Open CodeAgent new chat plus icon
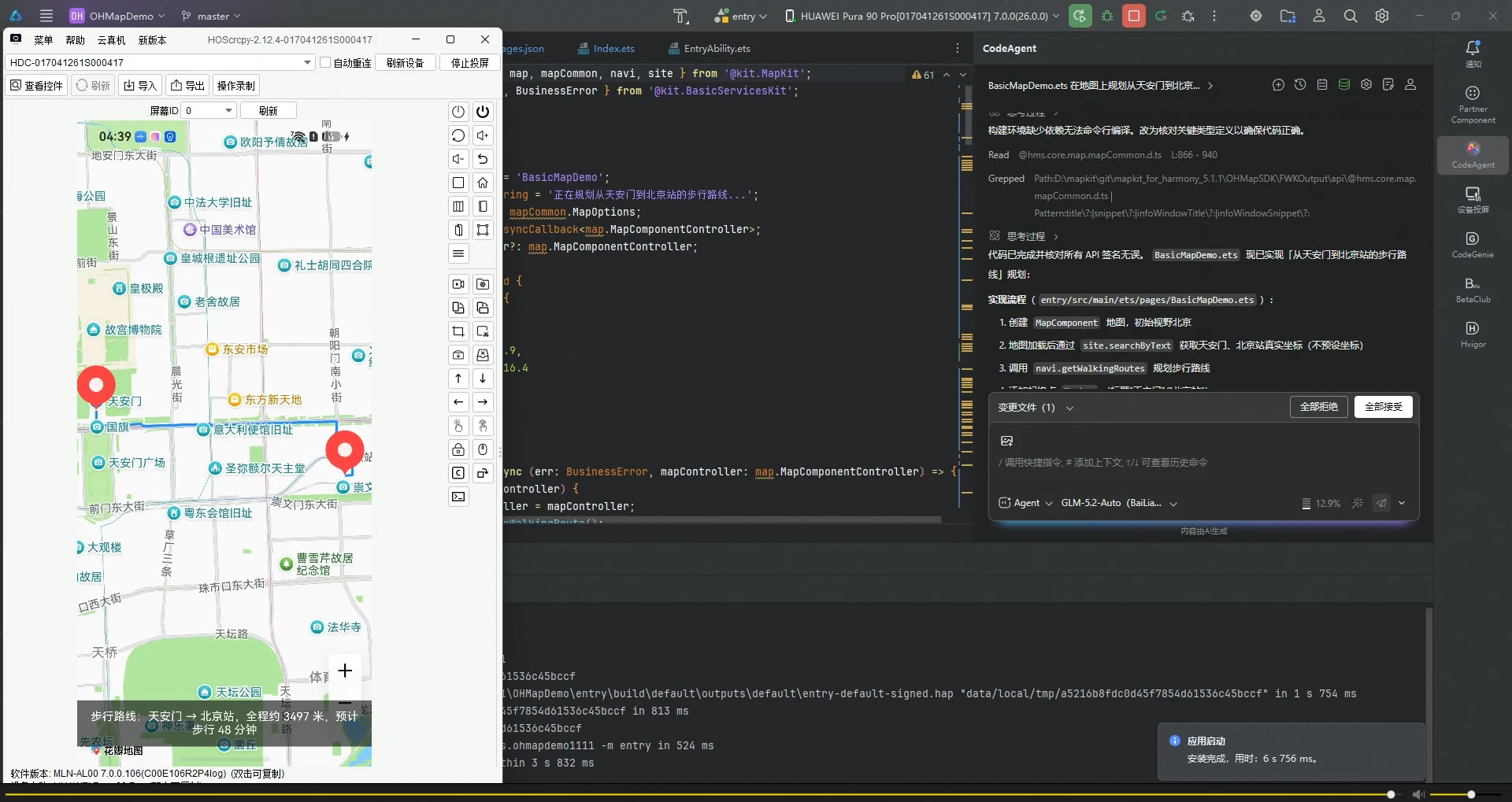The height and width of the screenshot is (802, 1512). tap(1278, 85)
